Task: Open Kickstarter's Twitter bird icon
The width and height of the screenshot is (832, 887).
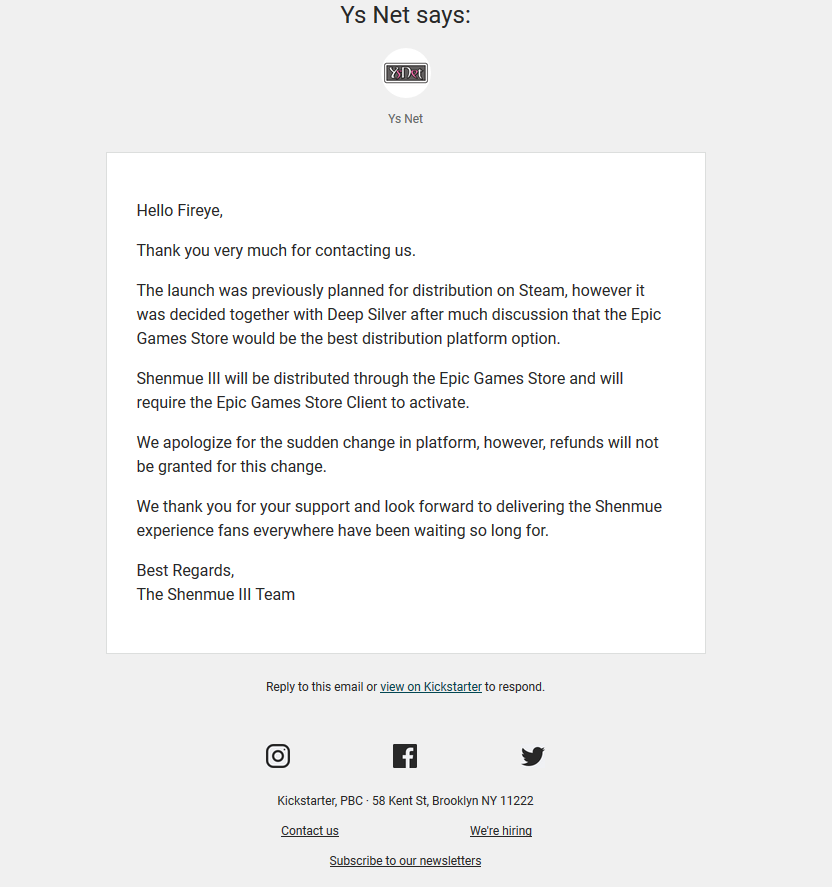Action: [x=532, y=756]
